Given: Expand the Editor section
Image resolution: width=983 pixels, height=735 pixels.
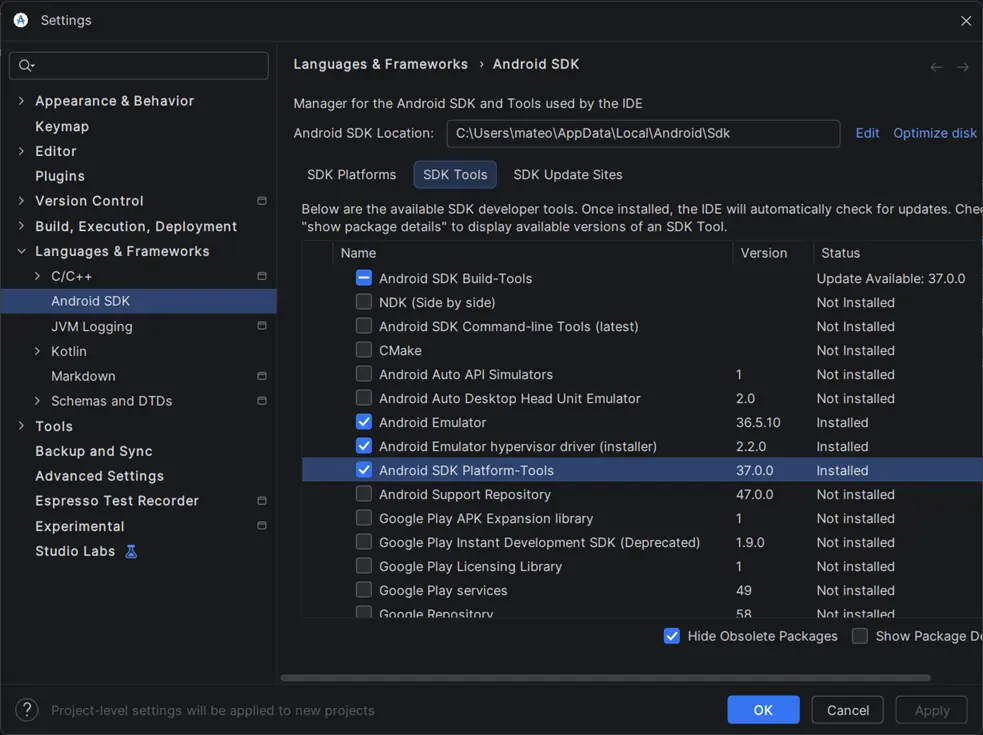Looking at the screenshot, I should [21, 151].
